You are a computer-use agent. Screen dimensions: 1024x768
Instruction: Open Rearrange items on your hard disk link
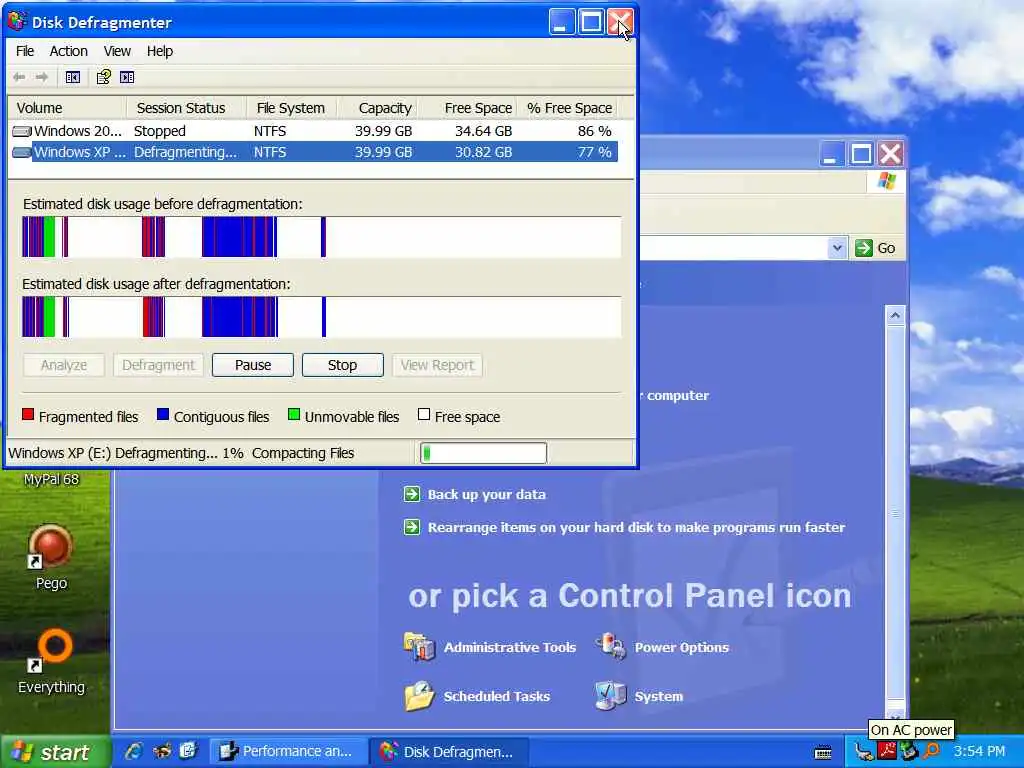click(636, 527)
